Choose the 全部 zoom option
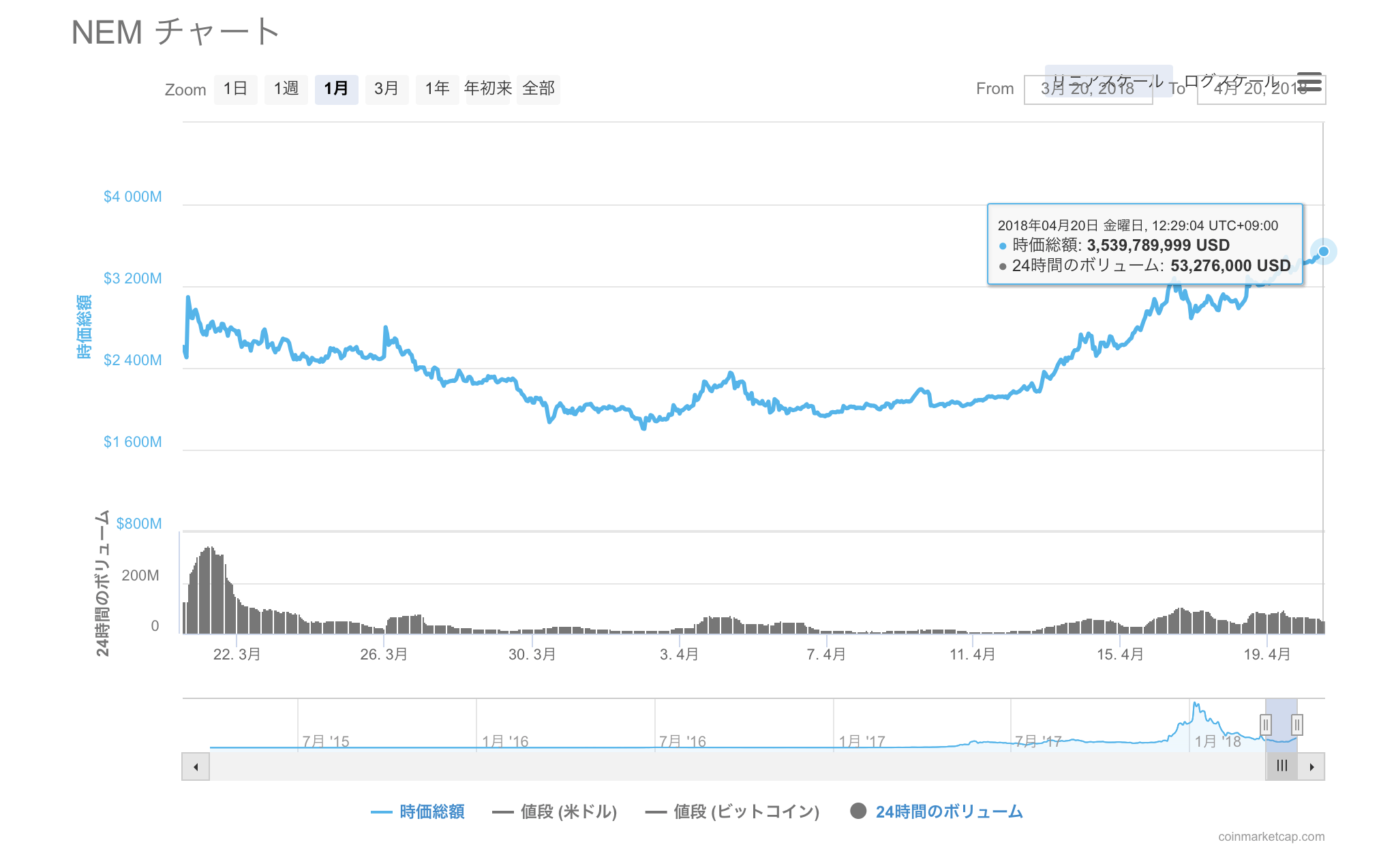Viewport: 1396px width, 868px height. pos(538,89)
